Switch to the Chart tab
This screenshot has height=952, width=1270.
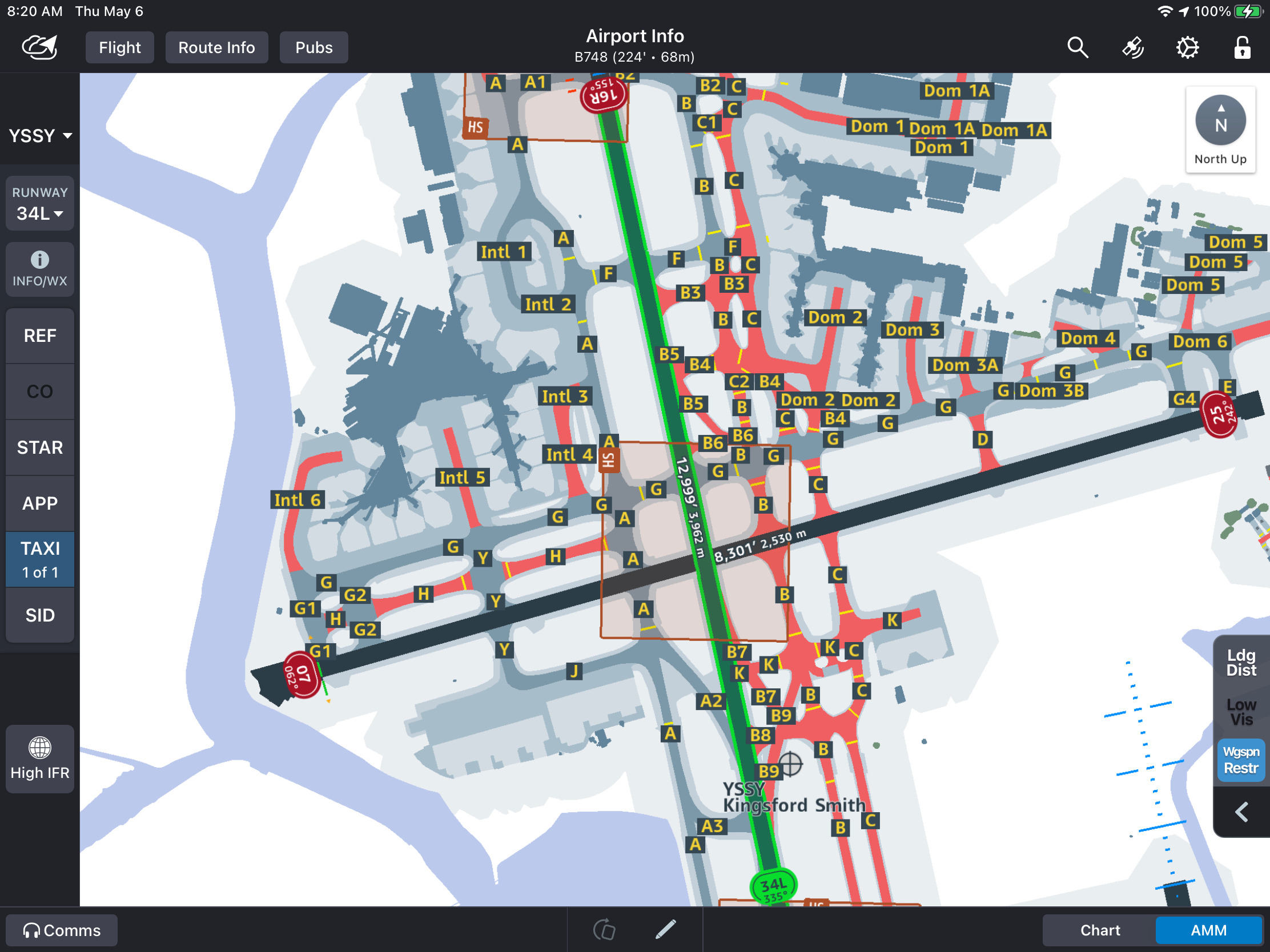[1099, 930]
